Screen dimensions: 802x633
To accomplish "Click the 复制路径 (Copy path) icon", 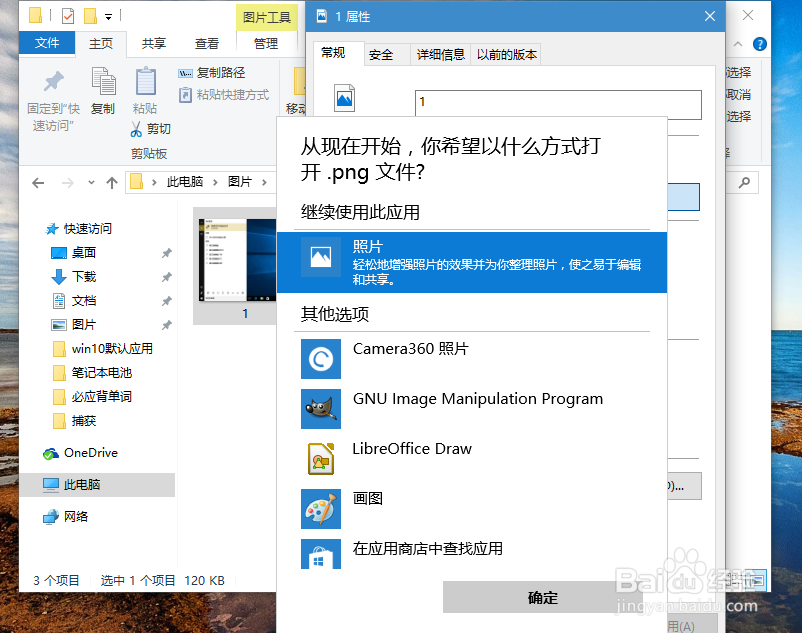I will [184, 73].
